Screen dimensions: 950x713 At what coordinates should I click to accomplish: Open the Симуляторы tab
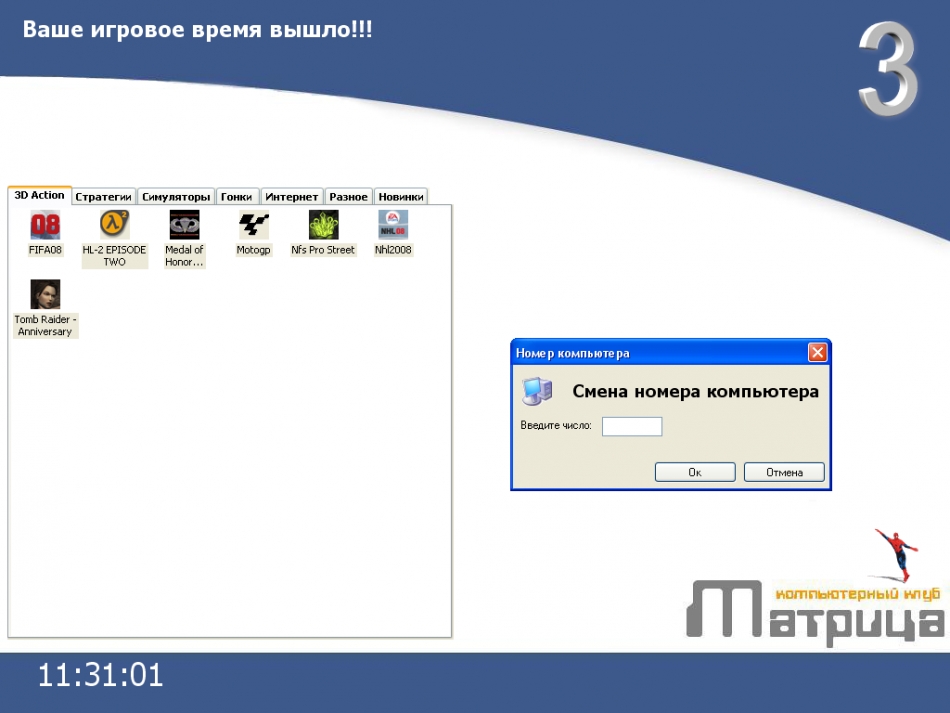pos(176,197)
